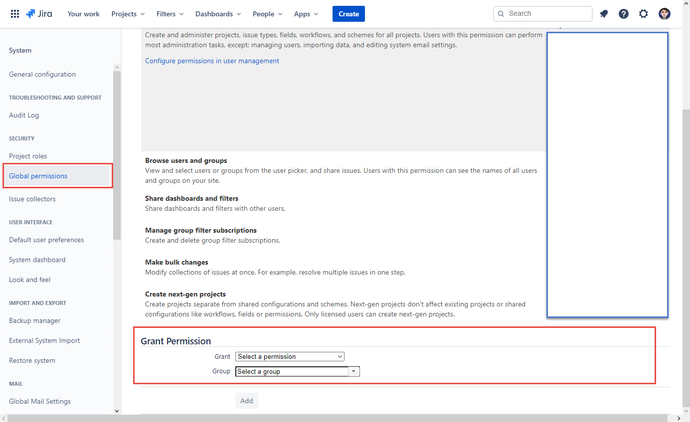
Task: Open the help question mark icon
Action: point(624,14)
